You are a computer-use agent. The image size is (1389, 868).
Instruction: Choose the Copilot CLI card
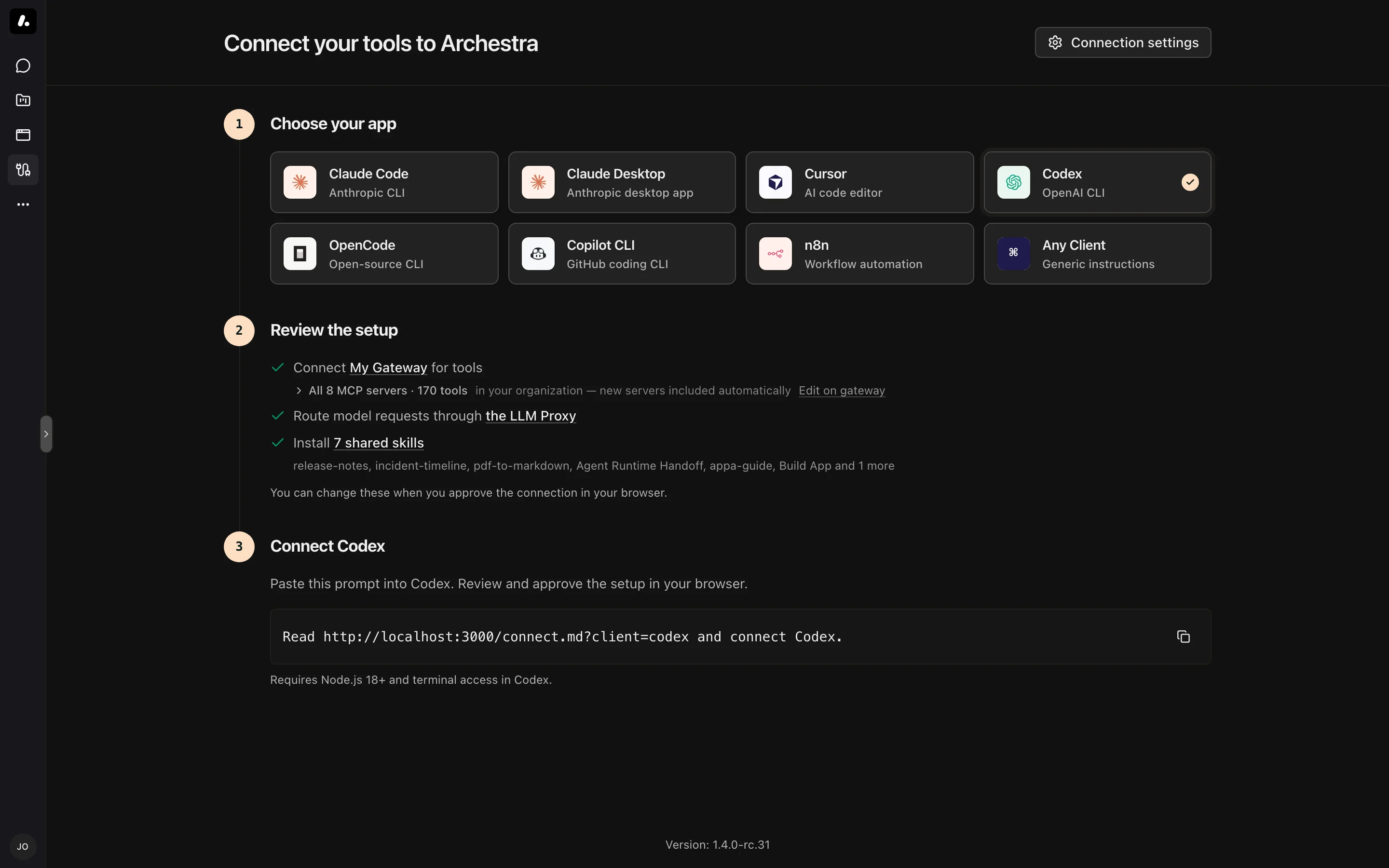tap(622, 254)
